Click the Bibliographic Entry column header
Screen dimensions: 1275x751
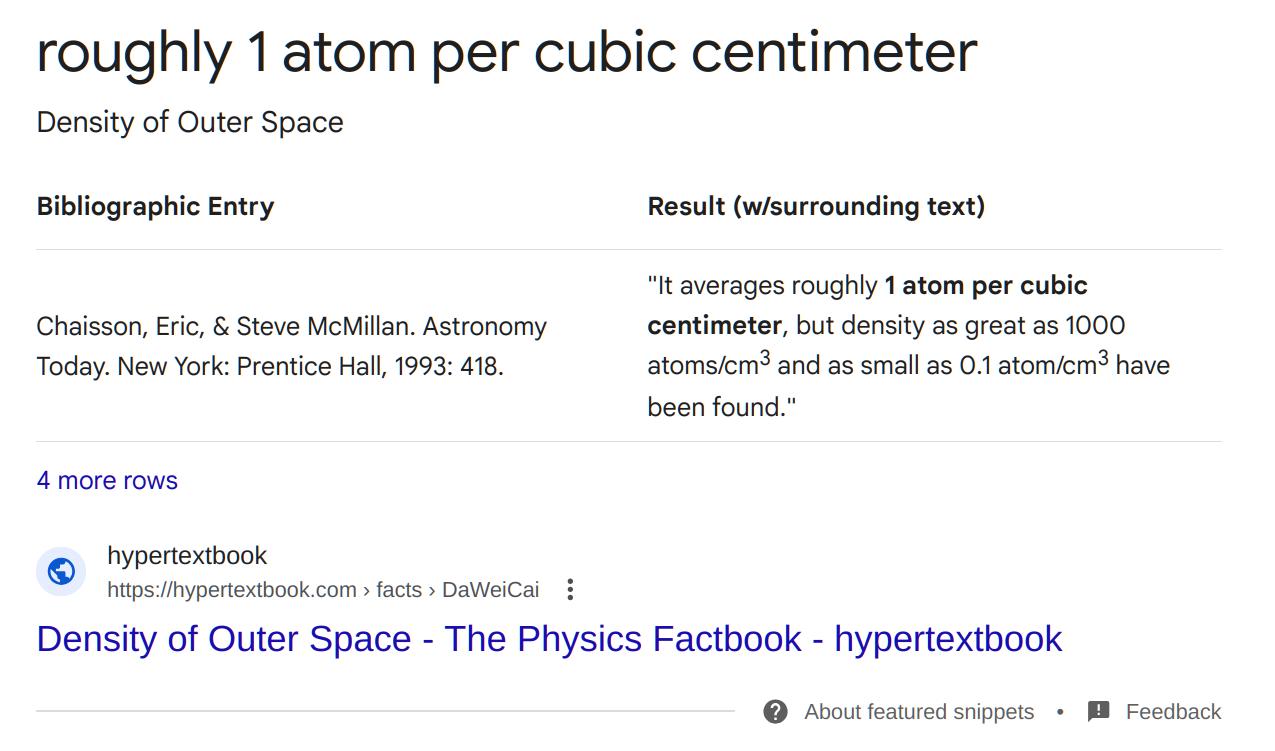155,206
